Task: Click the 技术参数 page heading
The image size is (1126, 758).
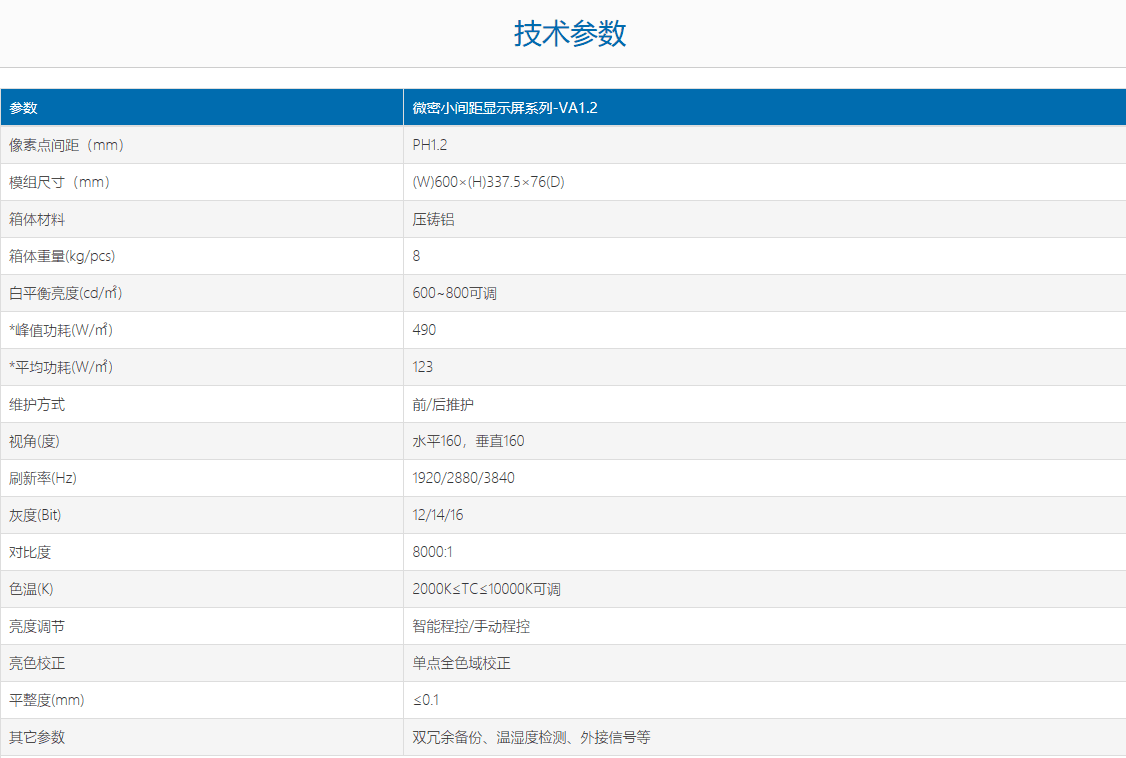Action: pos(570,34)
